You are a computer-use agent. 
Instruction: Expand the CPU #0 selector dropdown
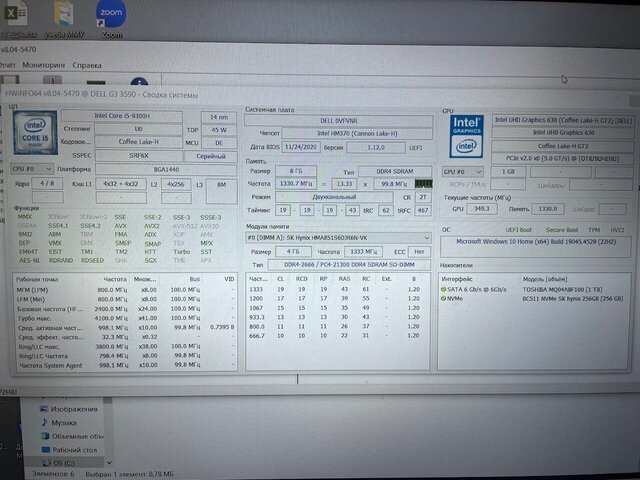(33, 170)
